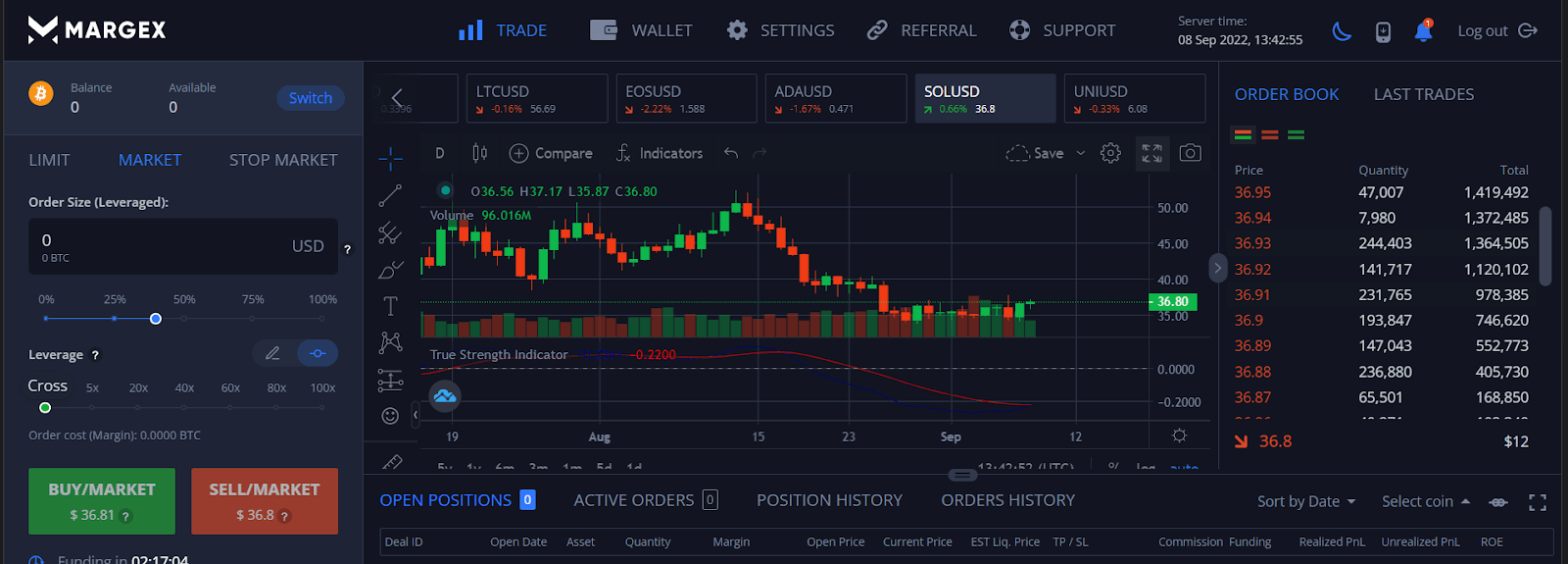The image size is (1568, 564).
Task: Select the trend line drawing tool
Action: click(390, 195)
